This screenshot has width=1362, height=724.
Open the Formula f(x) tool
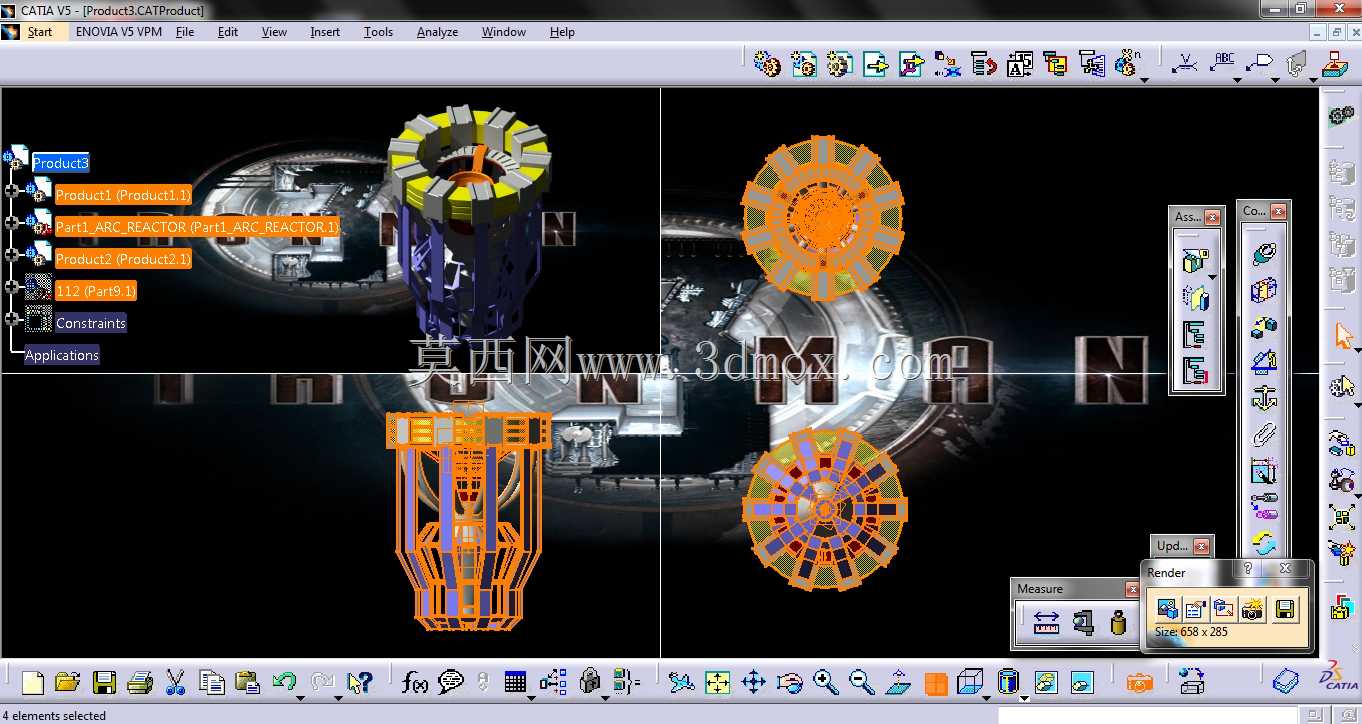tap(414, 683)
